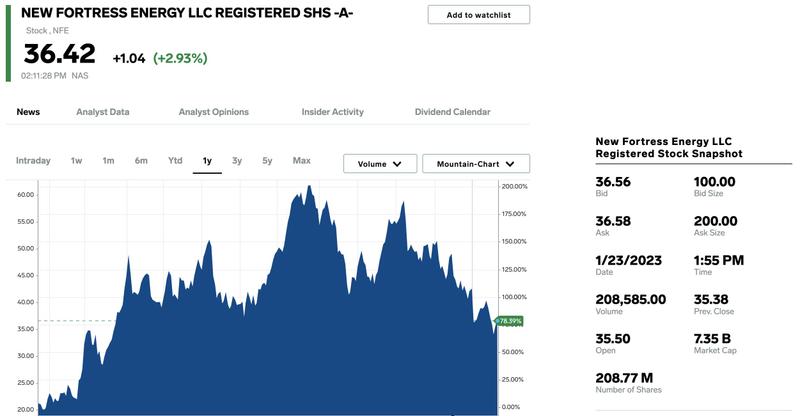Image resolution: width=800 pixels, height=416 pixels.
Task: Select Ytd chart range
Action: (175, 161)
